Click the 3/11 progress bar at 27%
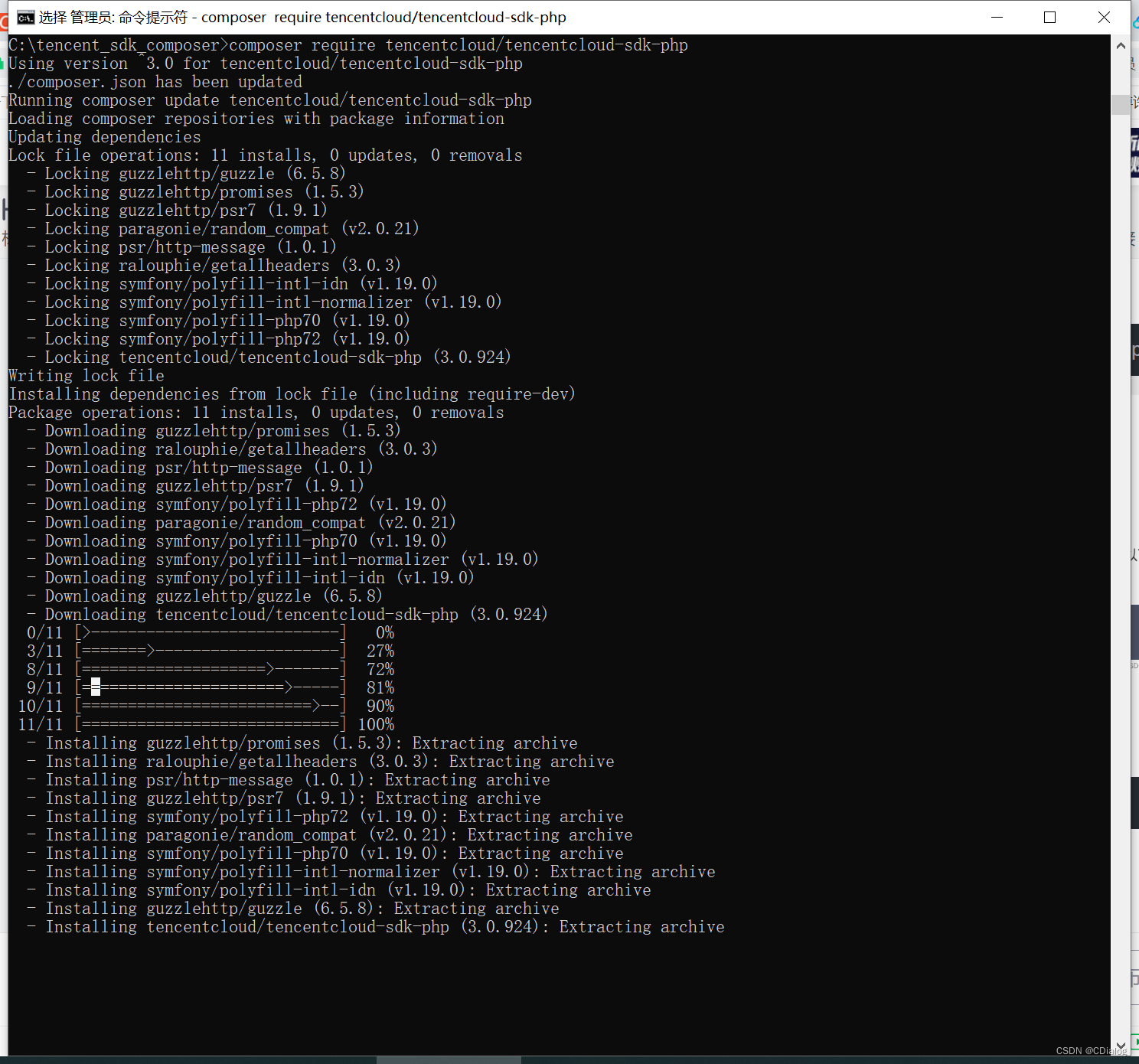 point(211,651)
